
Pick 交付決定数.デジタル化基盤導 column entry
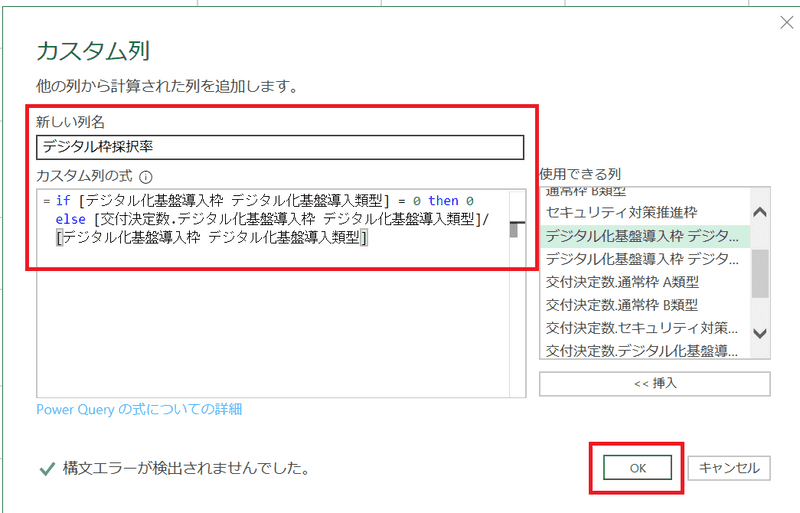[642, 350]
